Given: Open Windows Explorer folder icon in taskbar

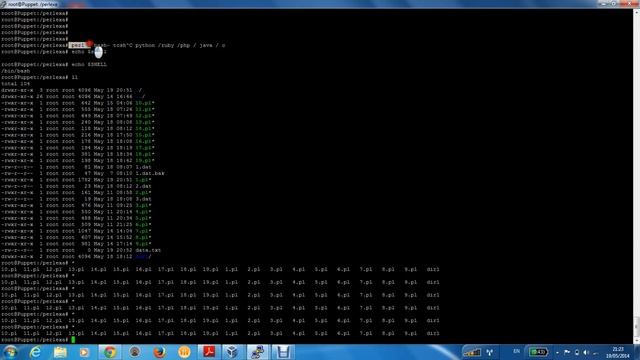Looking at the screenshot, I should point(60,352).
